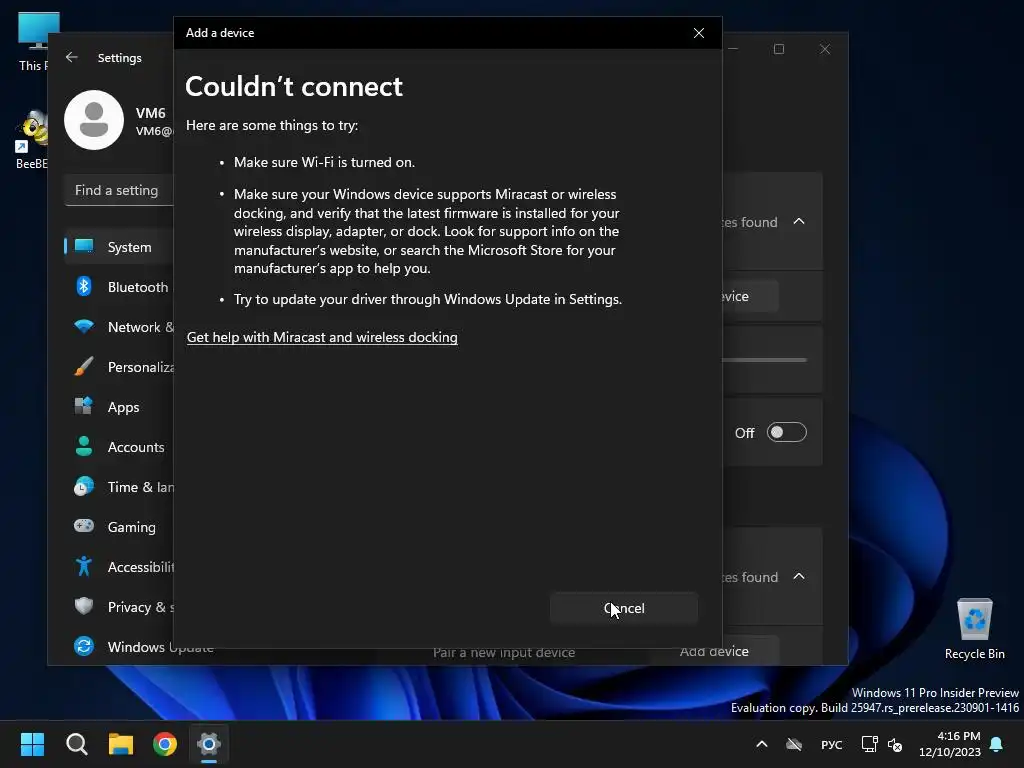The width and height of the screenshot is (1024, 768).
Task: Click the РУС language indicator in tray
Action: [x=831, y=744]
